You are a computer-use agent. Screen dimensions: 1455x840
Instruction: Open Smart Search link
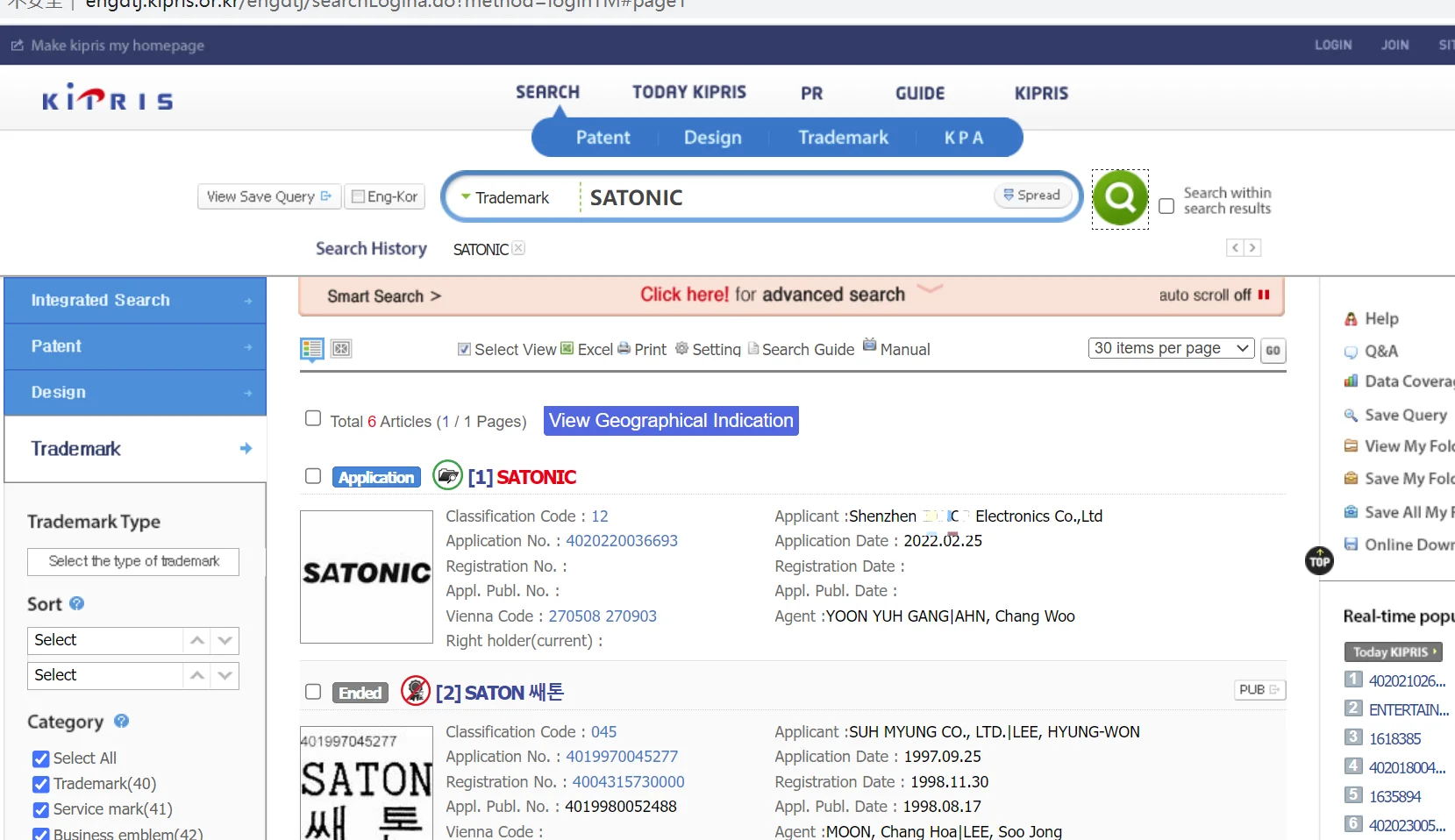point(383,296)
